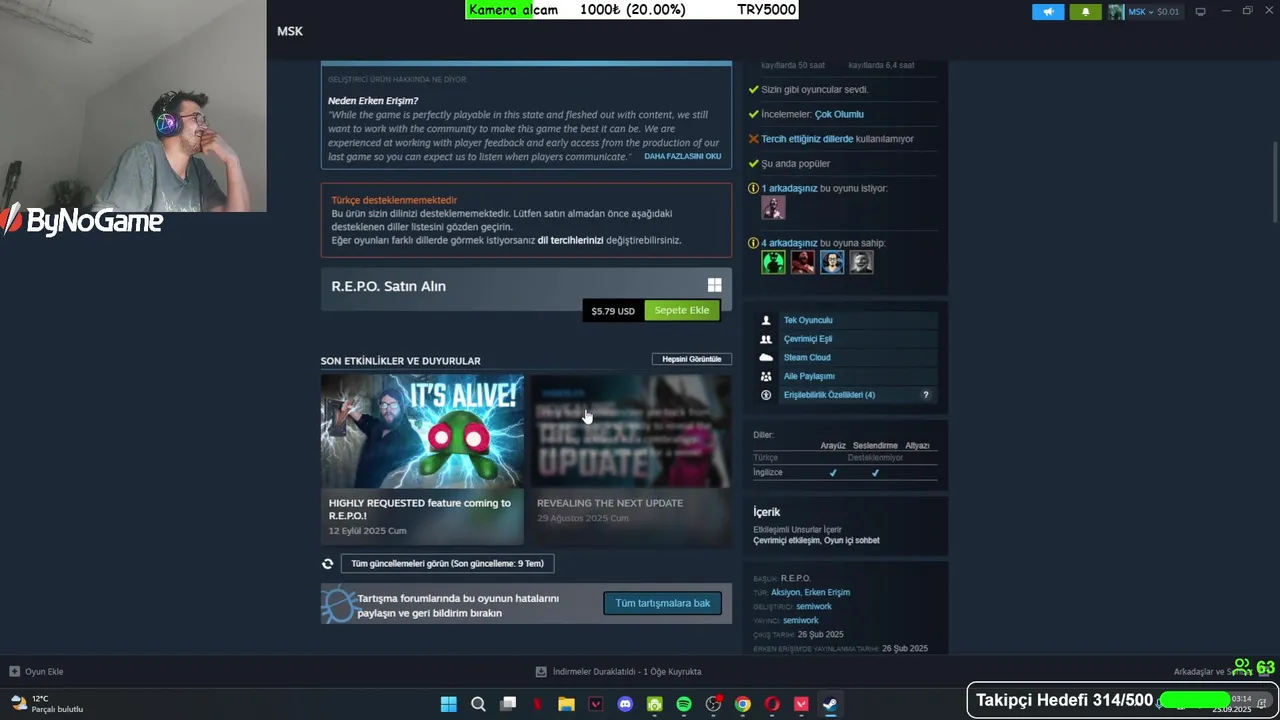1280x720 pixels.
Task: Click '4 arkadaşınız' owners link
Action: pos(789,243)
